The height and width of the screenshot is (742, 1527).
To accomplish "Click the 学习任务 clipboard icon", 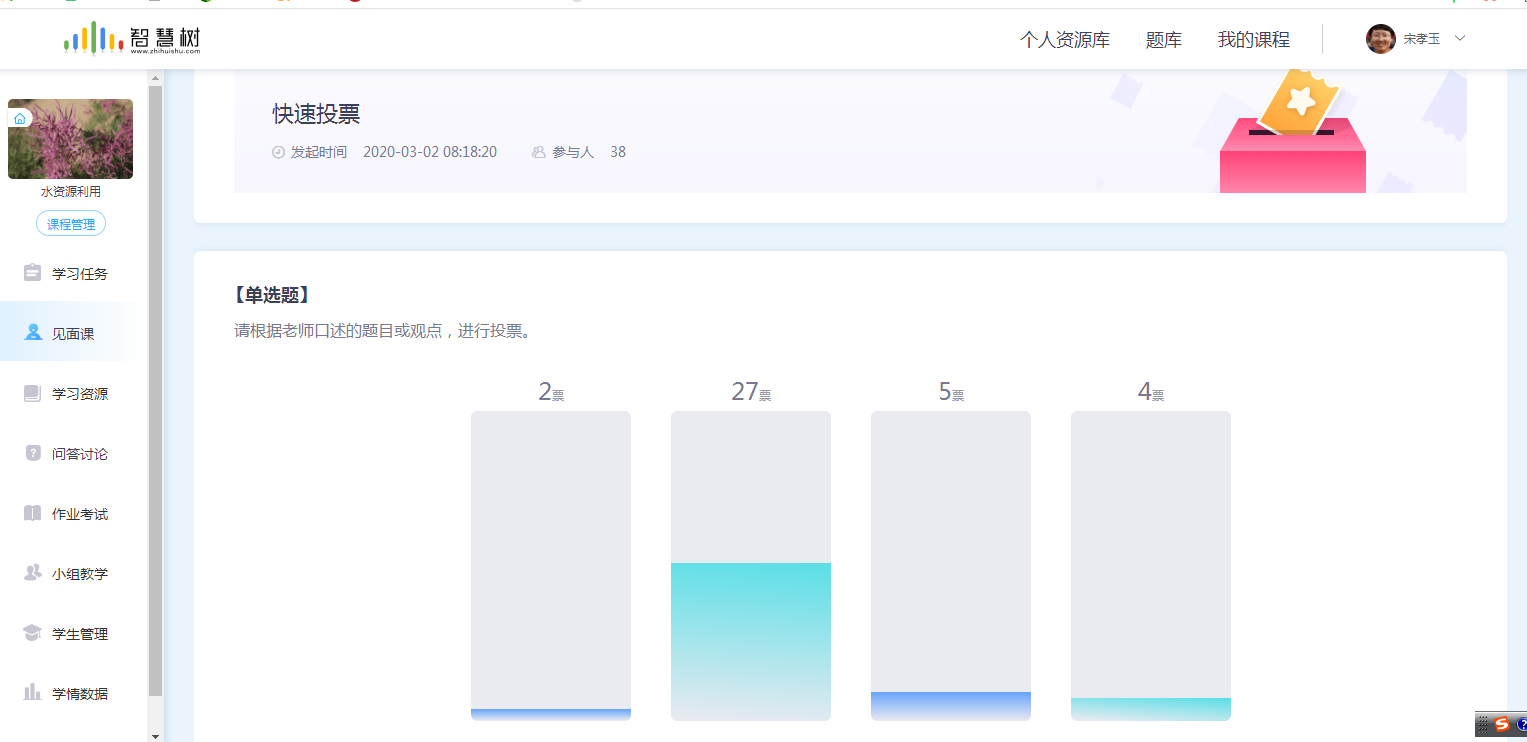I will pyautogui.click(x=32, y=273).
